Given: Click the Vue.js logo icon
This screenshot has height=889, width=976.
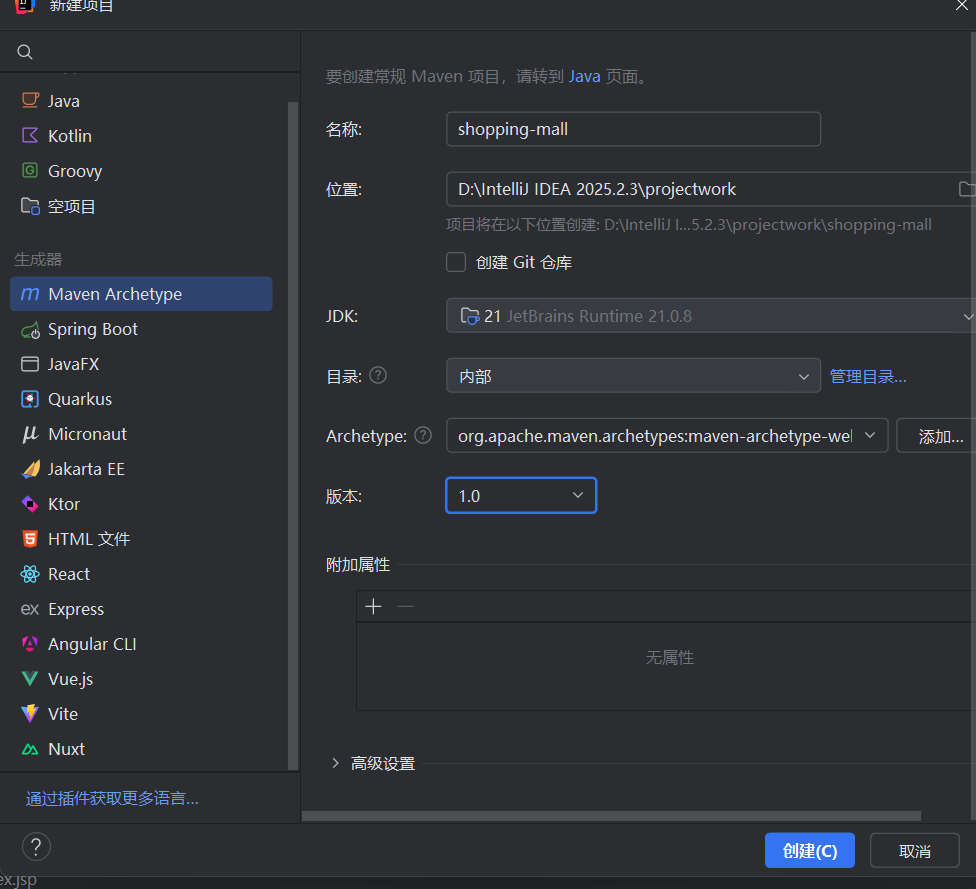Looking at the screenshot, I should pos(30,679).
